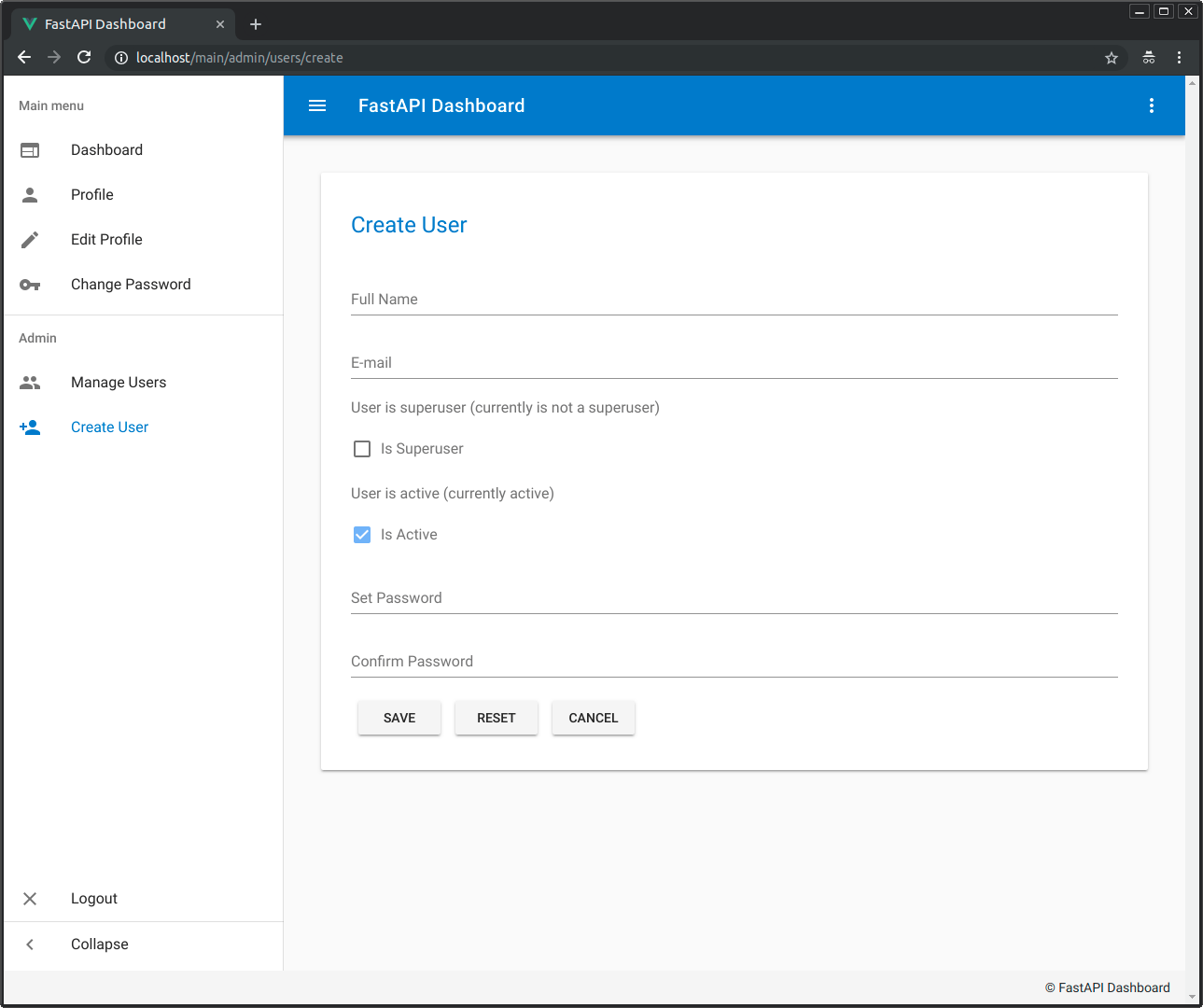The image size is (1203, 1008).
Task: Select the Profile person icon
Action: 30,194
